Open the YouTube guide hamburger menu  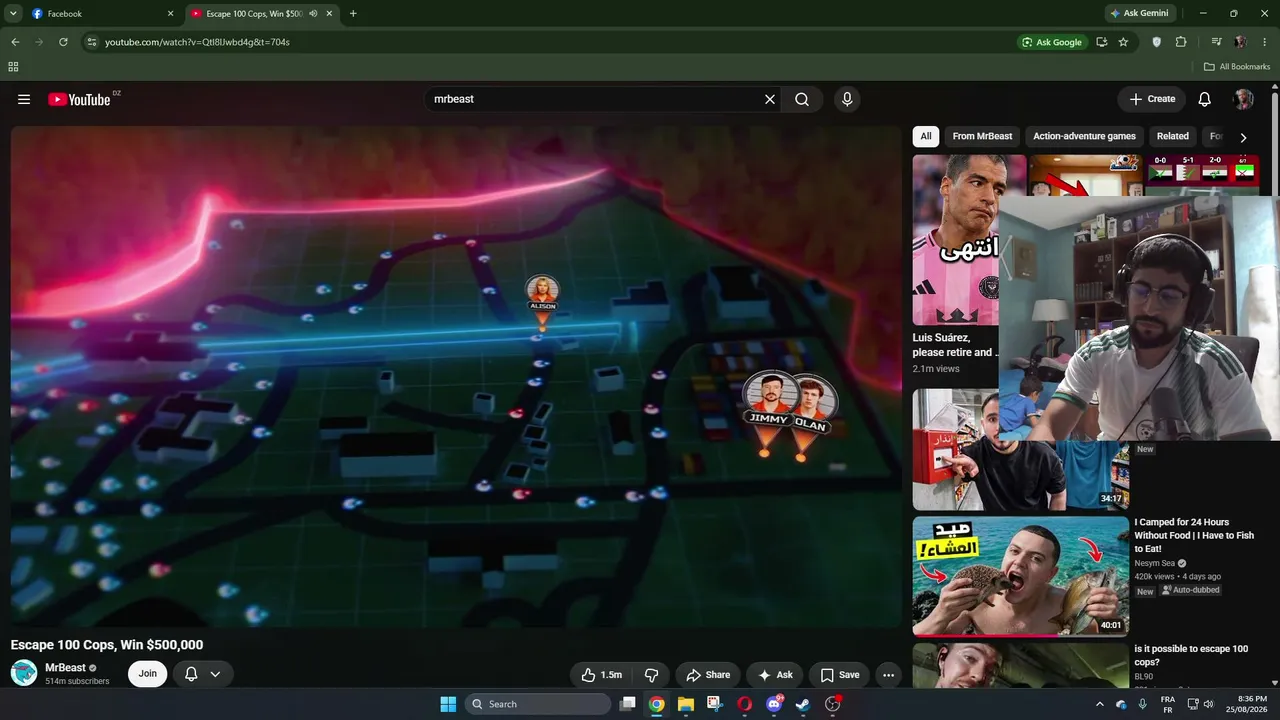coord(24,99)
